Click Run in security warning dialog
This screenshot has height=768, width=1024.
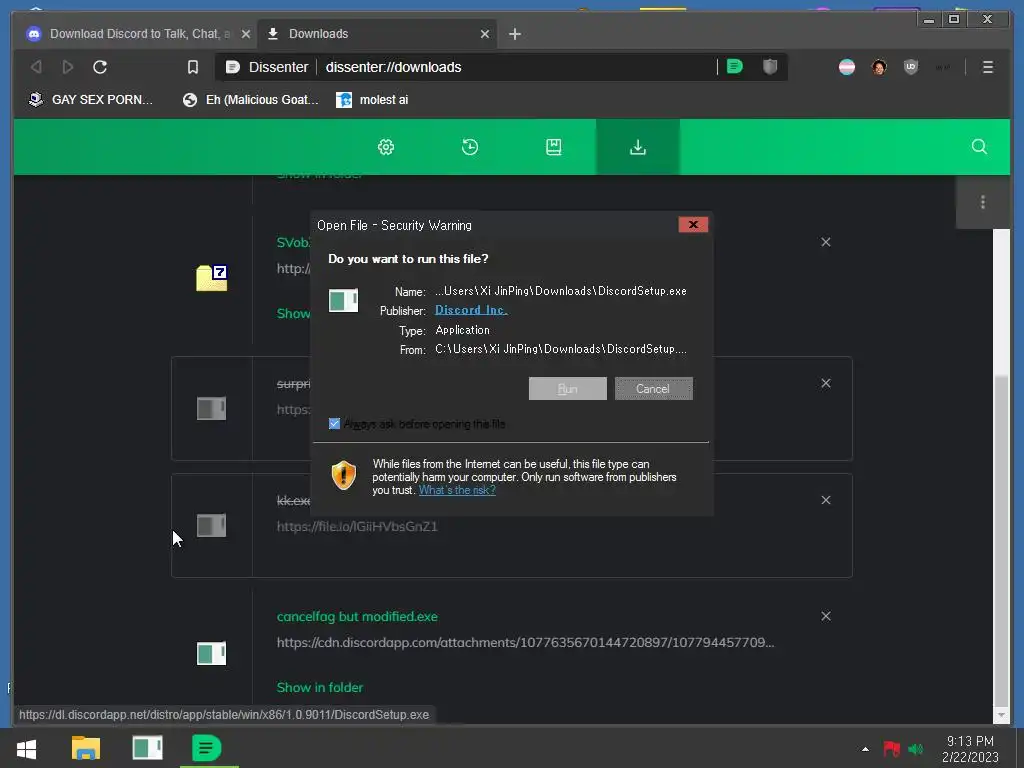[x=568, y=389]
